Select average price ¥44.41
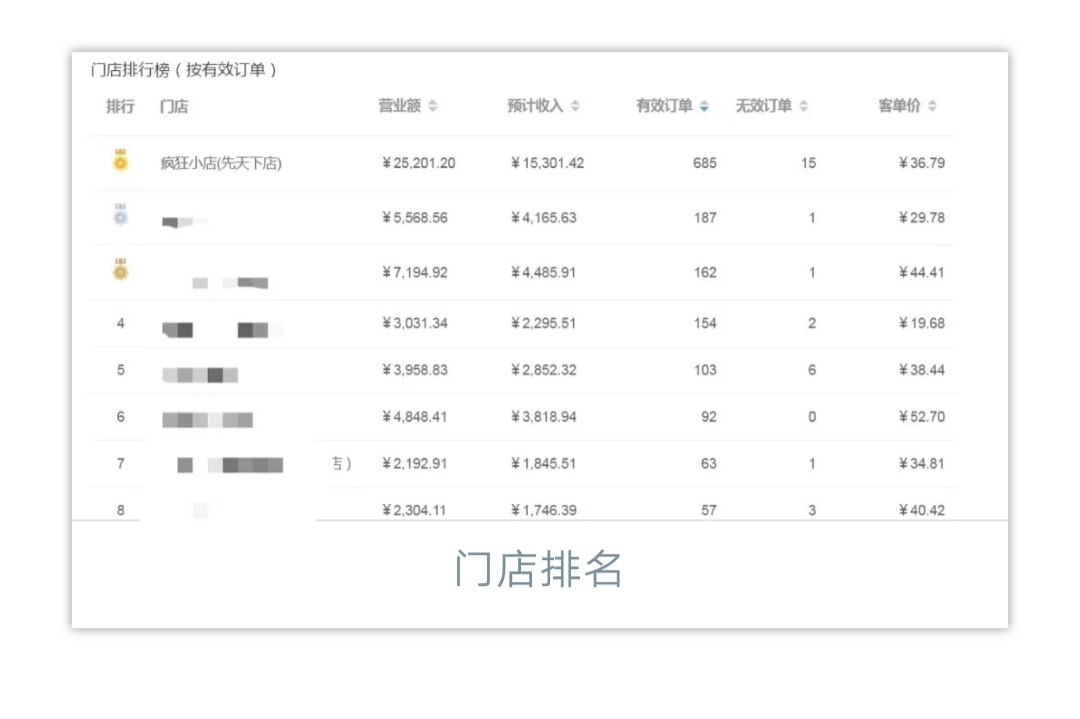1080x719 pixels. coord(922,273)
